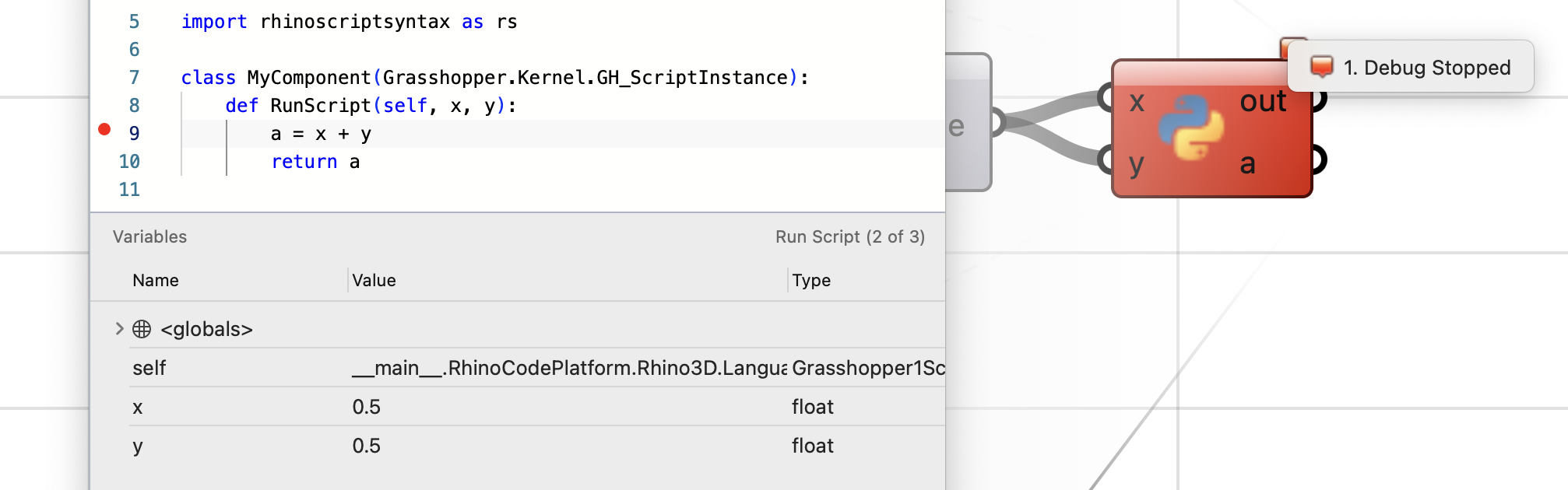Click the Name column header
This screenshot has width=1568, height=490.
tap(156, 280)
